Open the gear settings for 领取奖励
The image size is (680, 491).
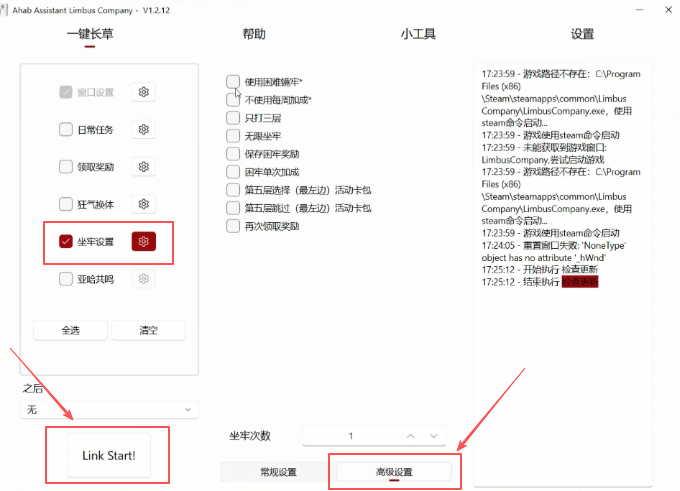tap(145, 167)
